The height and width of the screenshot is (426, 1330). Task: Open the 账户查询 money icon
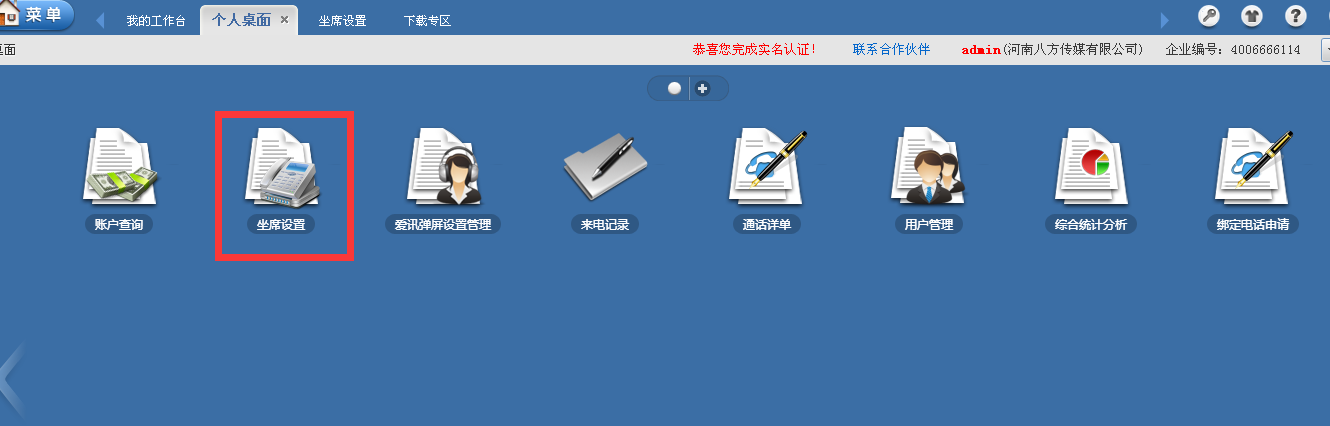click(119, 168)
